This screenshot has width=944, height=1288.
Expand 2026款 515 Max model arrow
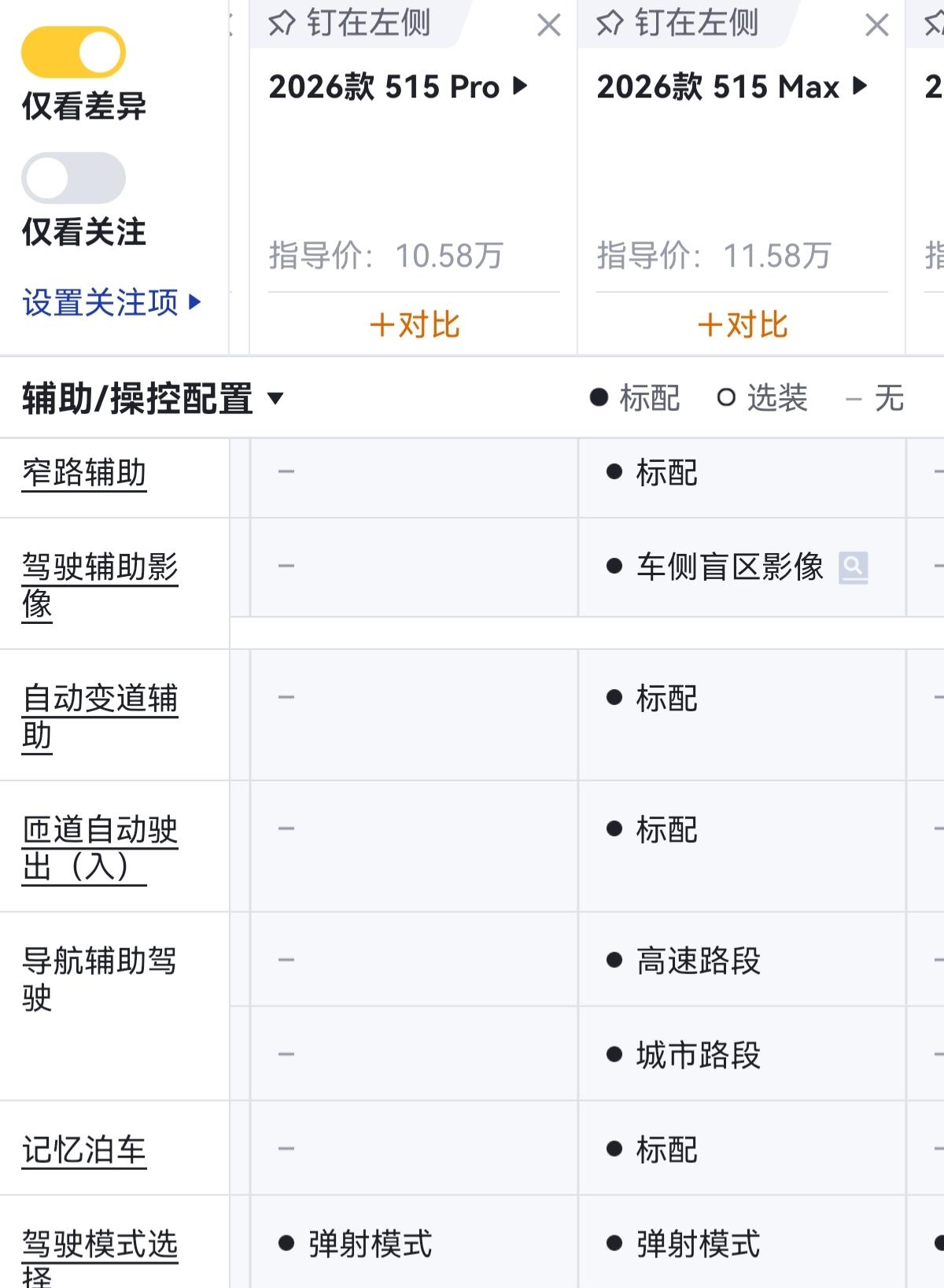860,86
